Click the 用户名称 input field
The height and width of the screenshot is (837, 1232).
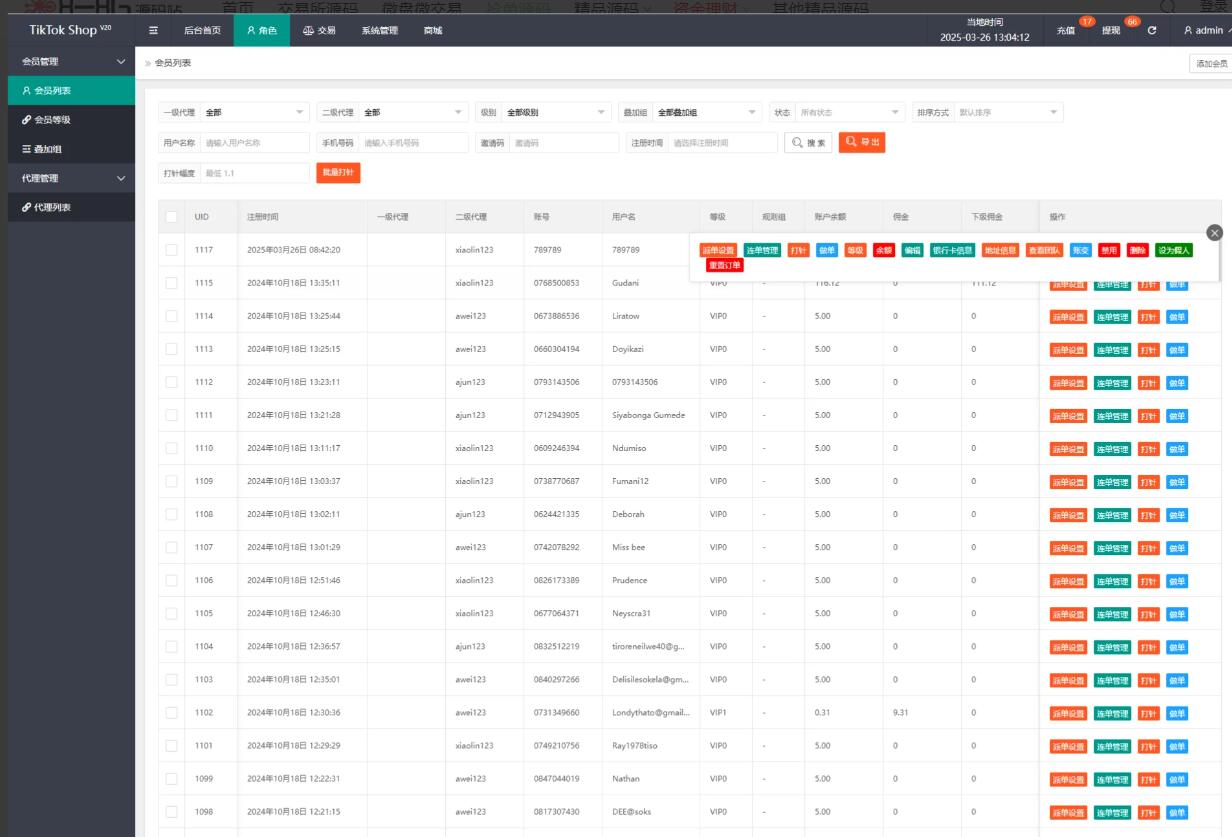click(254, 143)
